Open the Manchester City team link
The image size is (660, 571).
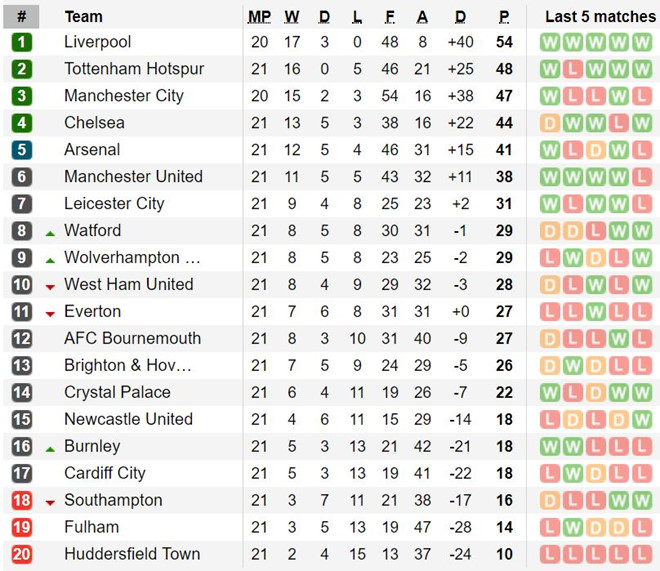[x=124, y=96]
